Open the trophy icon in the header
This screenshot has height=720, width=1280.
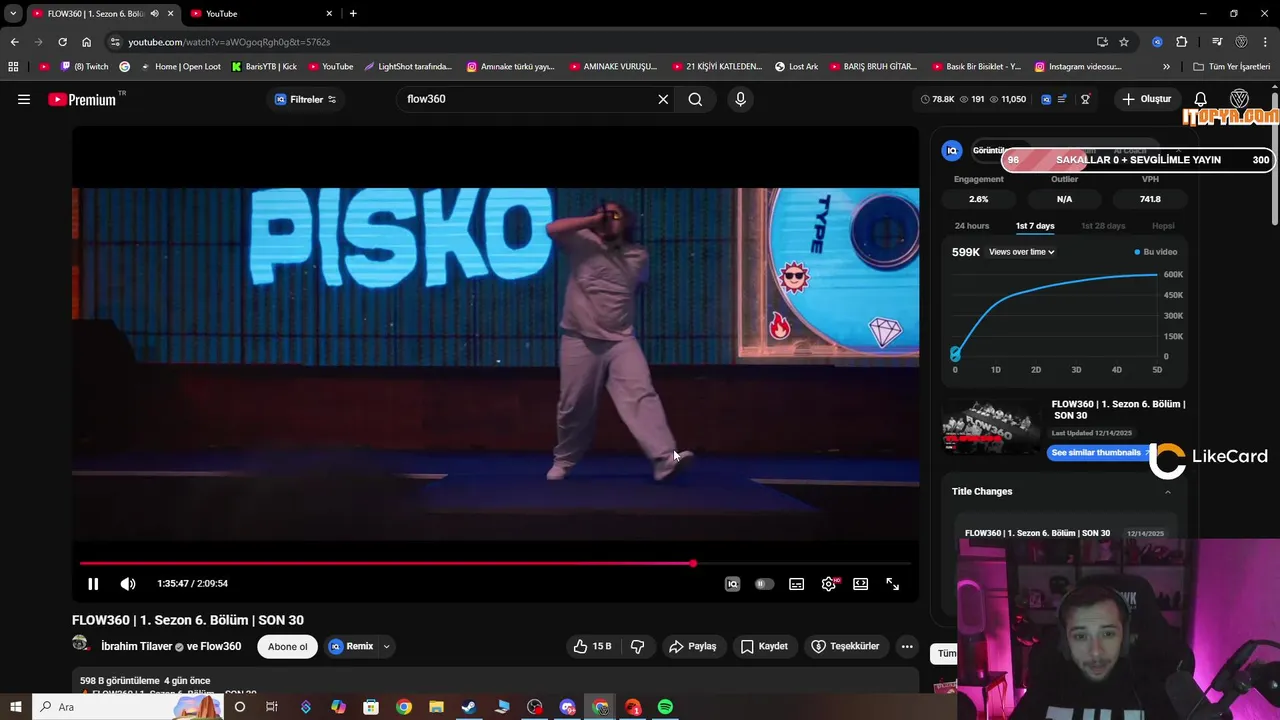1085,99
